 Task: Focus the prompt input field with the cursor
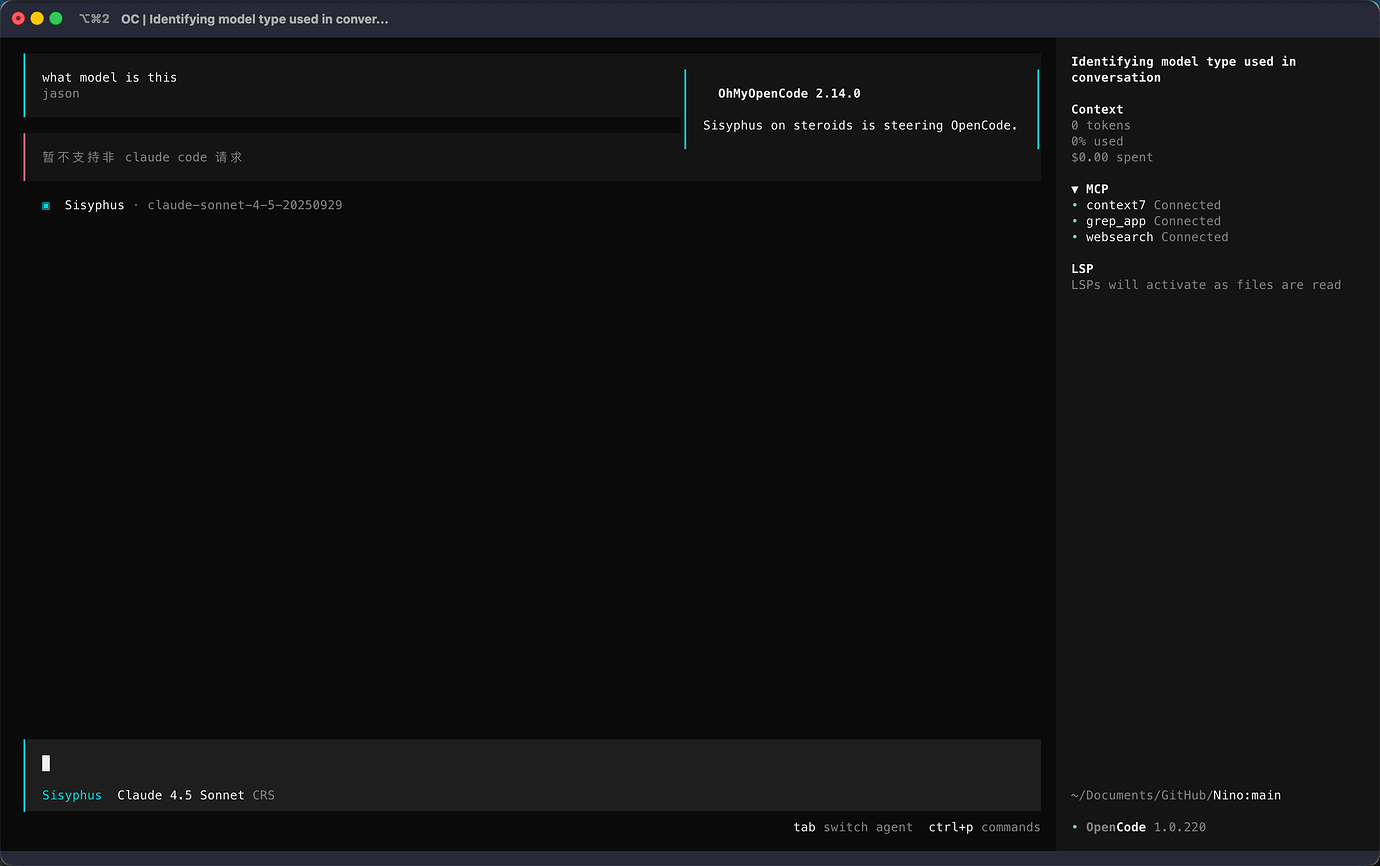click(x=532, y=763)
